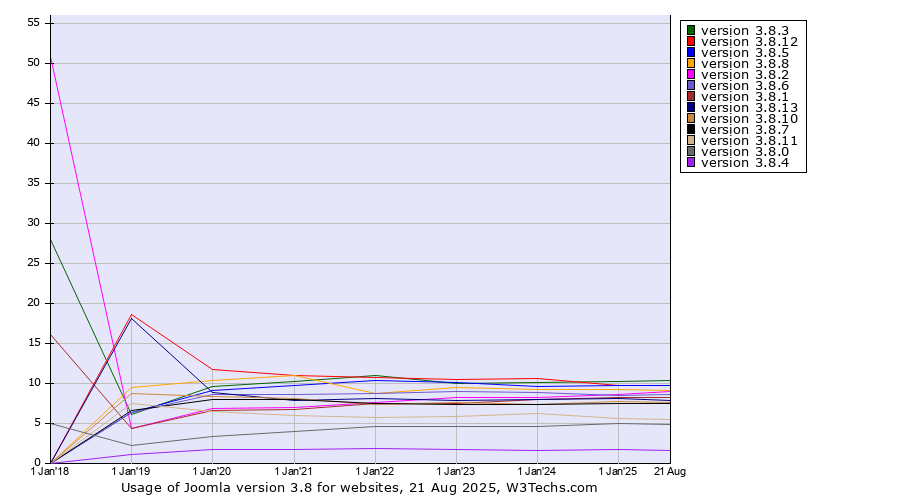Viewport: 900px width, 500px height.
Task: Click the red line peak at 1 Jan'19
Action: (x=131, y=315)
